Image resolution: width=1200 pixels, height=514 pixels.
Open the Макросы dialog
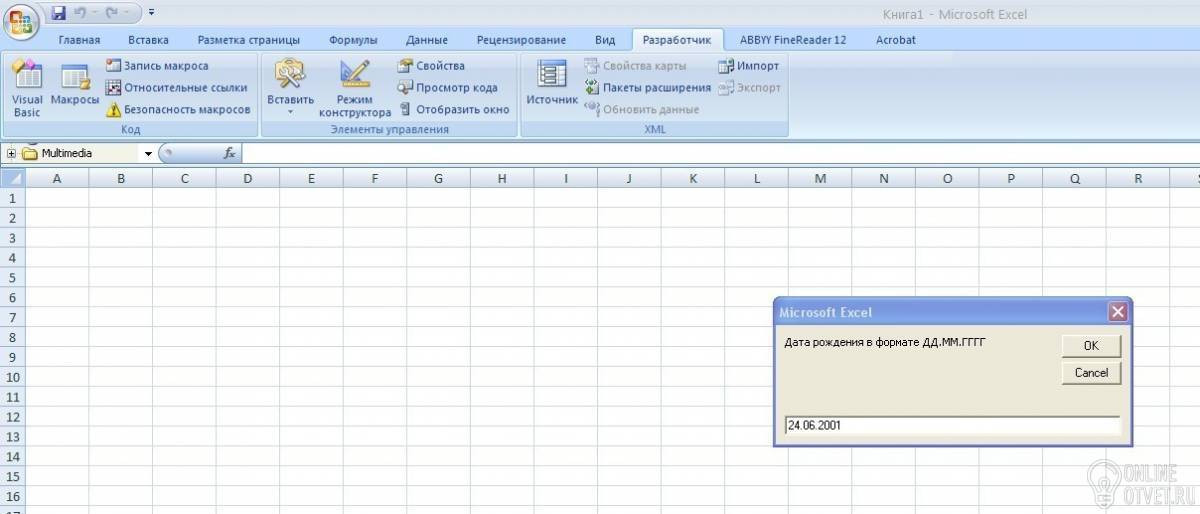pos(75,84)
